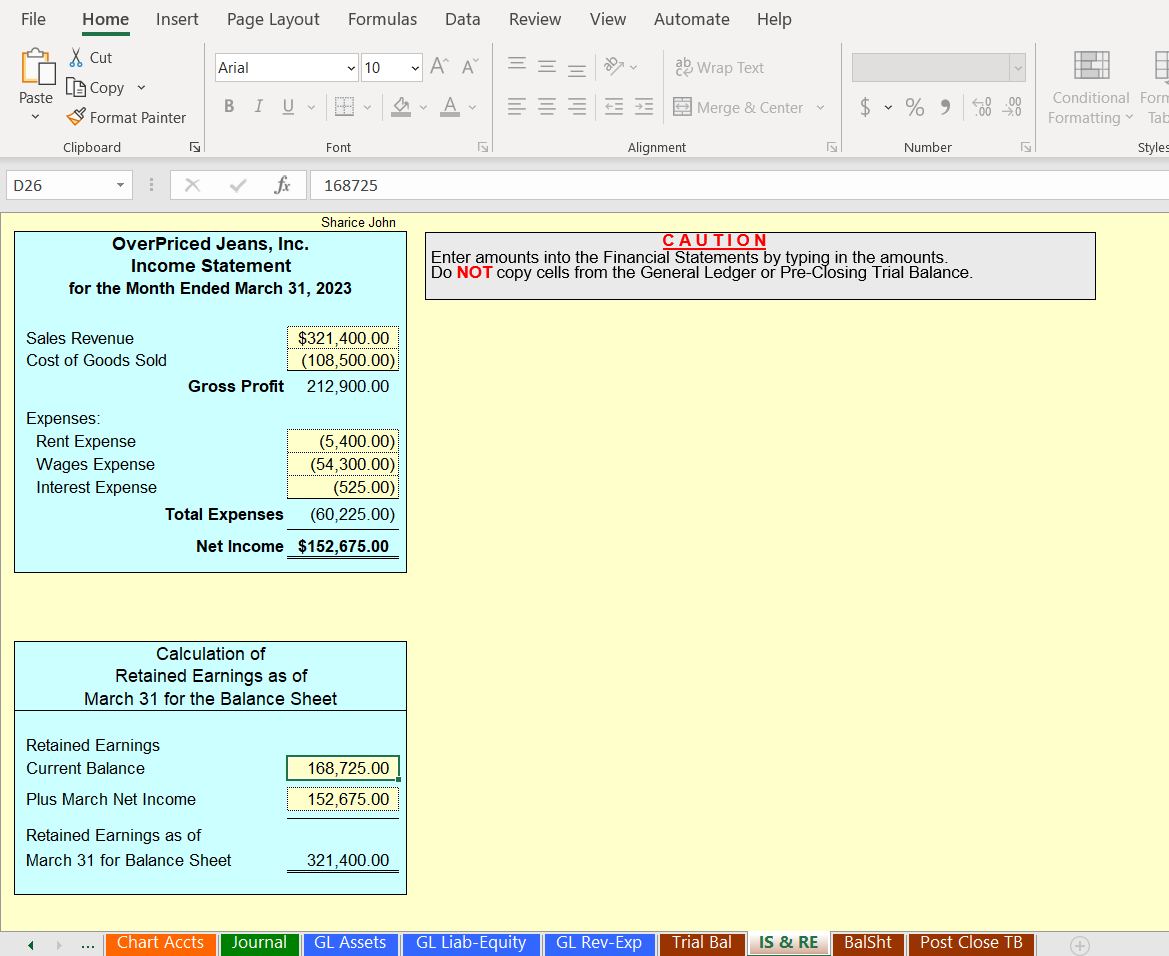The width and height of the screenshot is (1169, 956).
Task: Confirm formula entry with the checkmark
Action: (238, 185)
